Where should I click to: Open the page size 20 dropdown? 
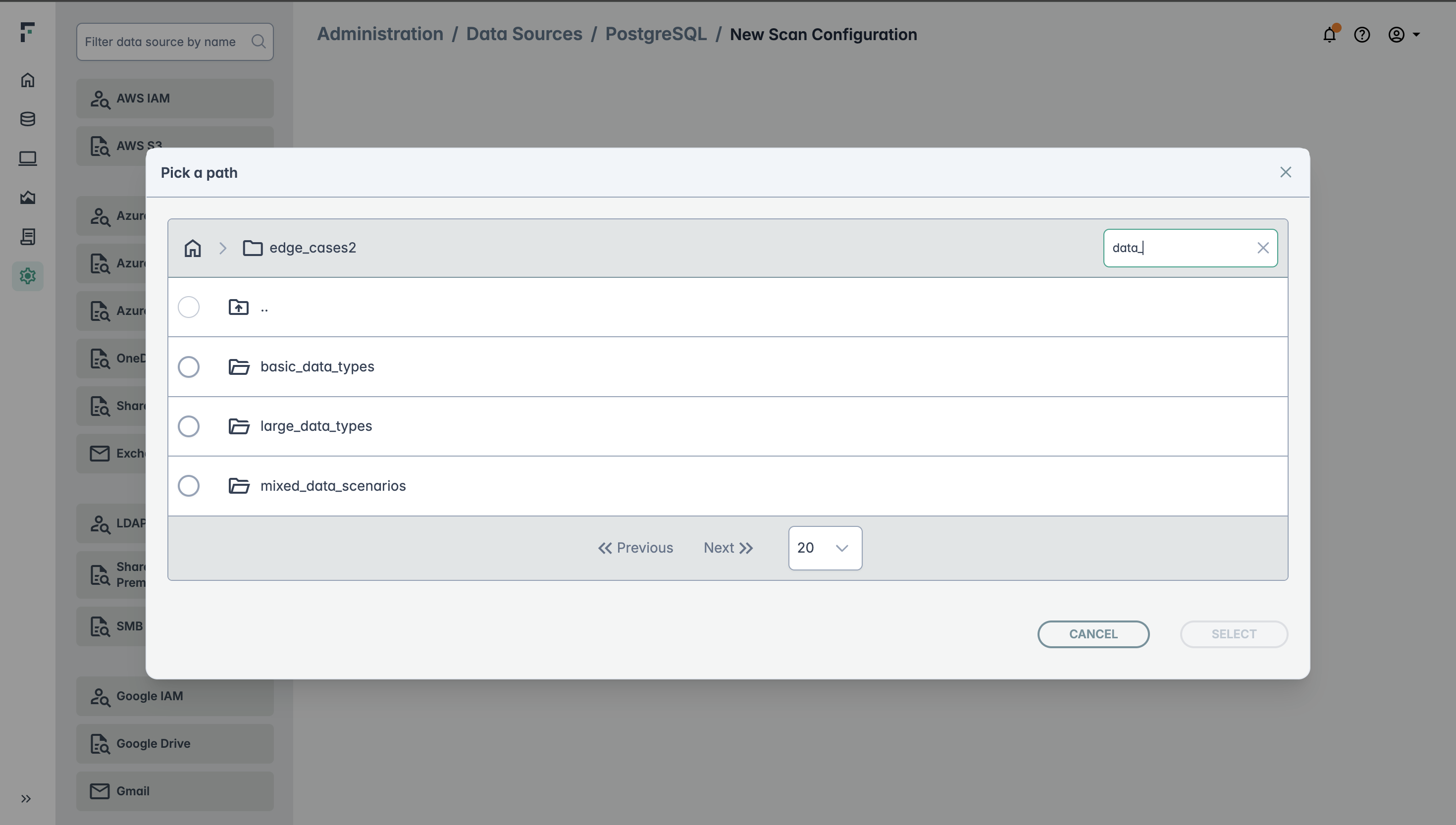point(825,548)
